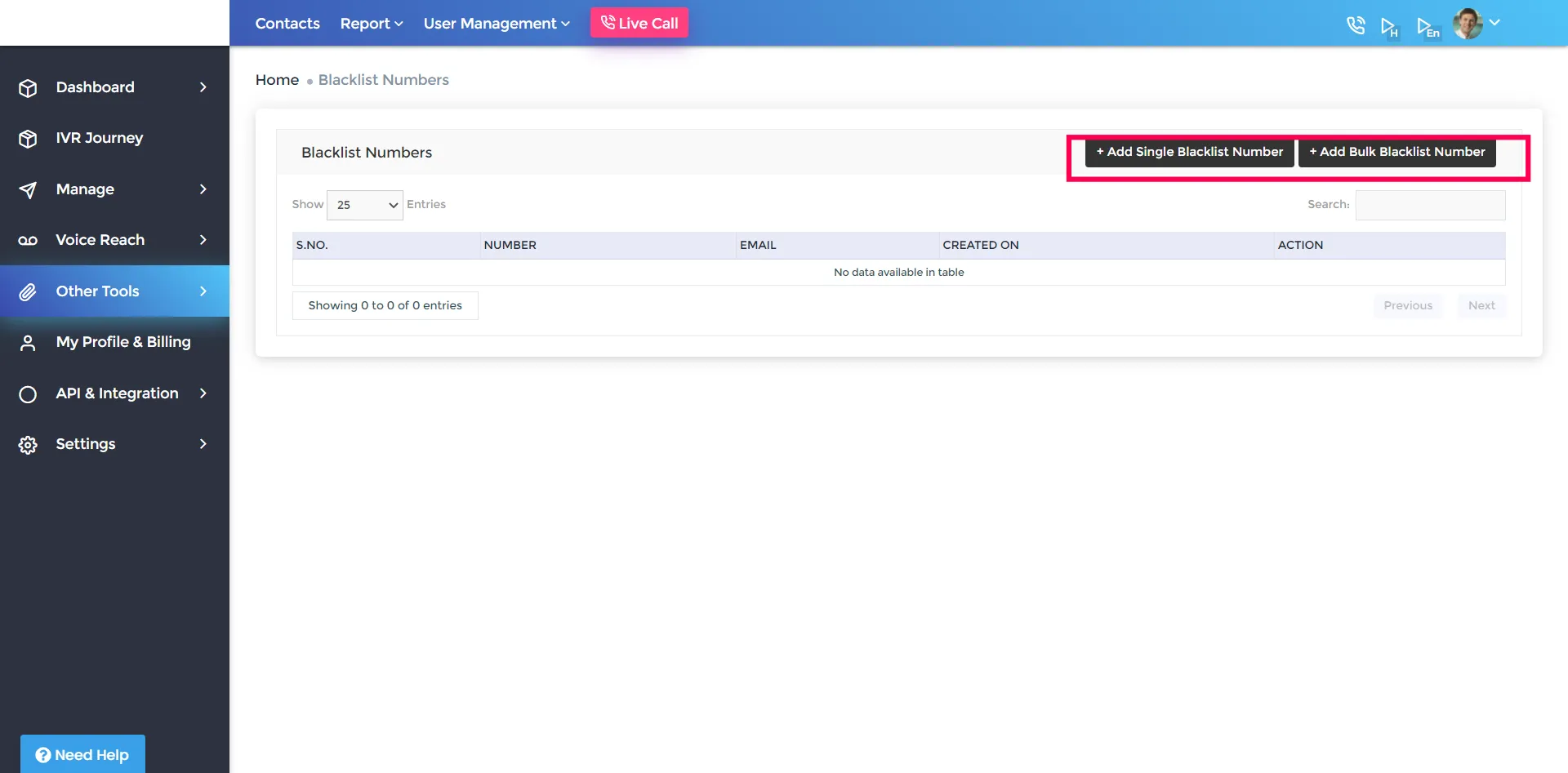This screenshot has width=1568, height=773.
Task: Expand the Manage submenu chevron
Action: click(203, 189)
